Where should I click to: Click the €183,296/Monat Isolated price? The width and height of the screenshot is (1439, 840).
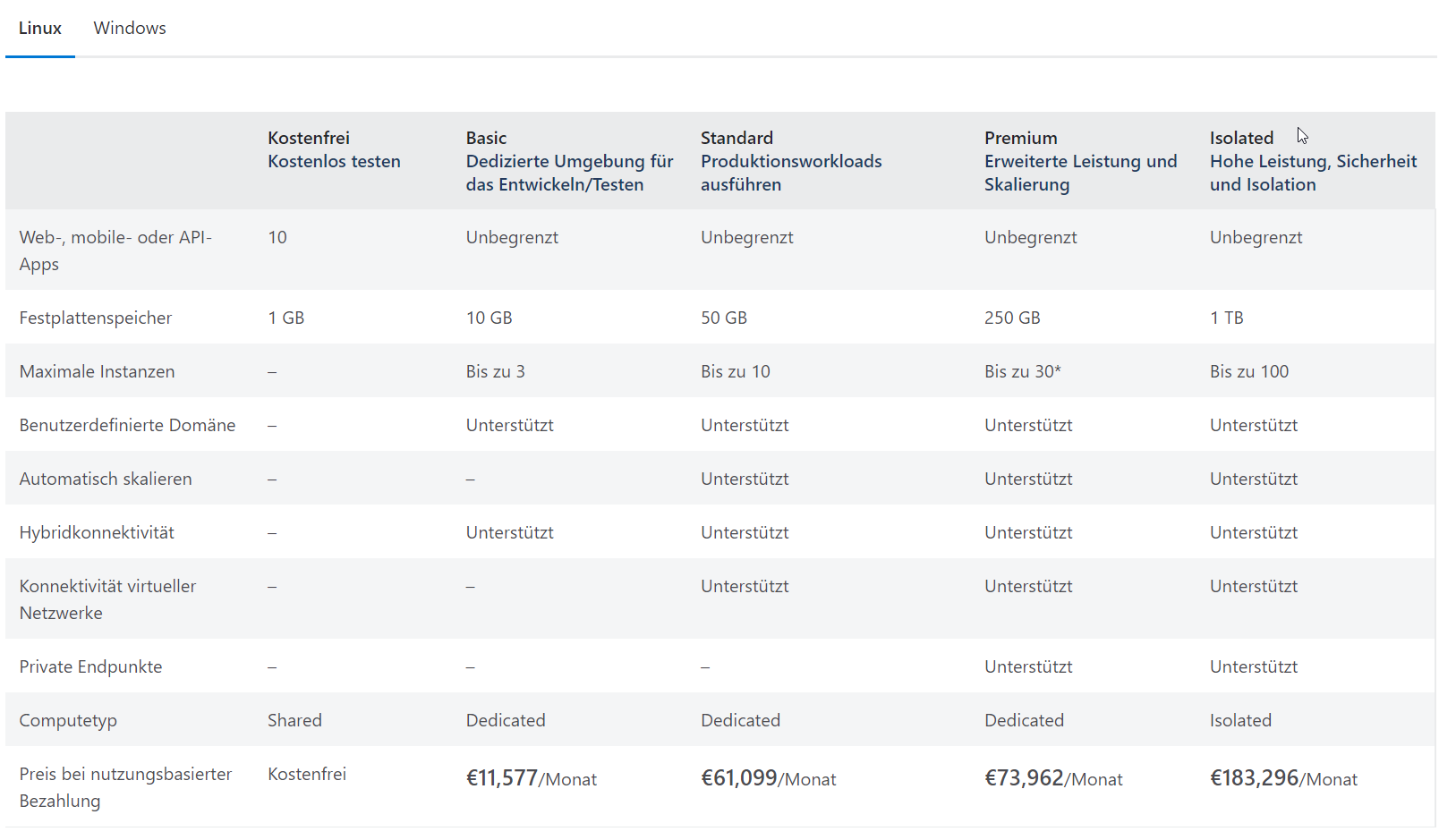(x=1283, y=778)
